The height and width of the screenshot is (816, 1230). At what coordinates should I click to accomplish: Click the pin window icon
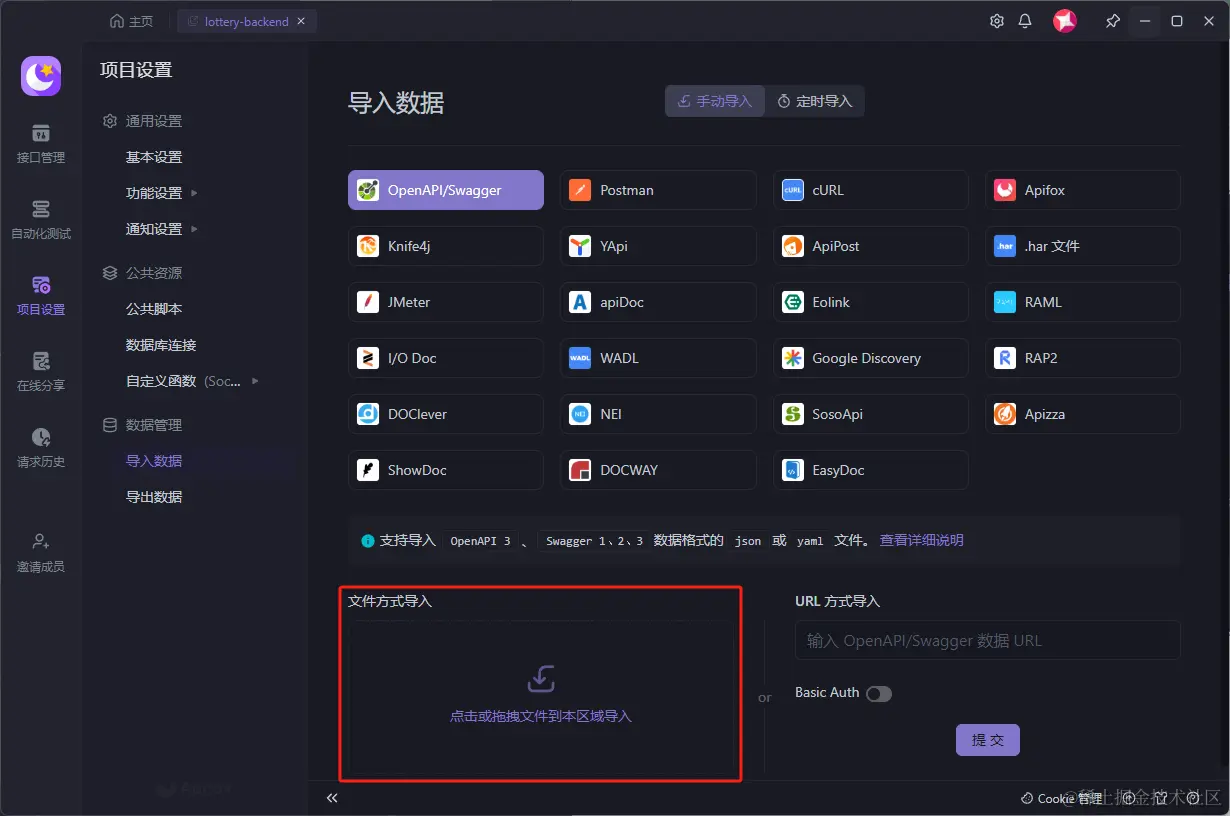click(1113, 21)
